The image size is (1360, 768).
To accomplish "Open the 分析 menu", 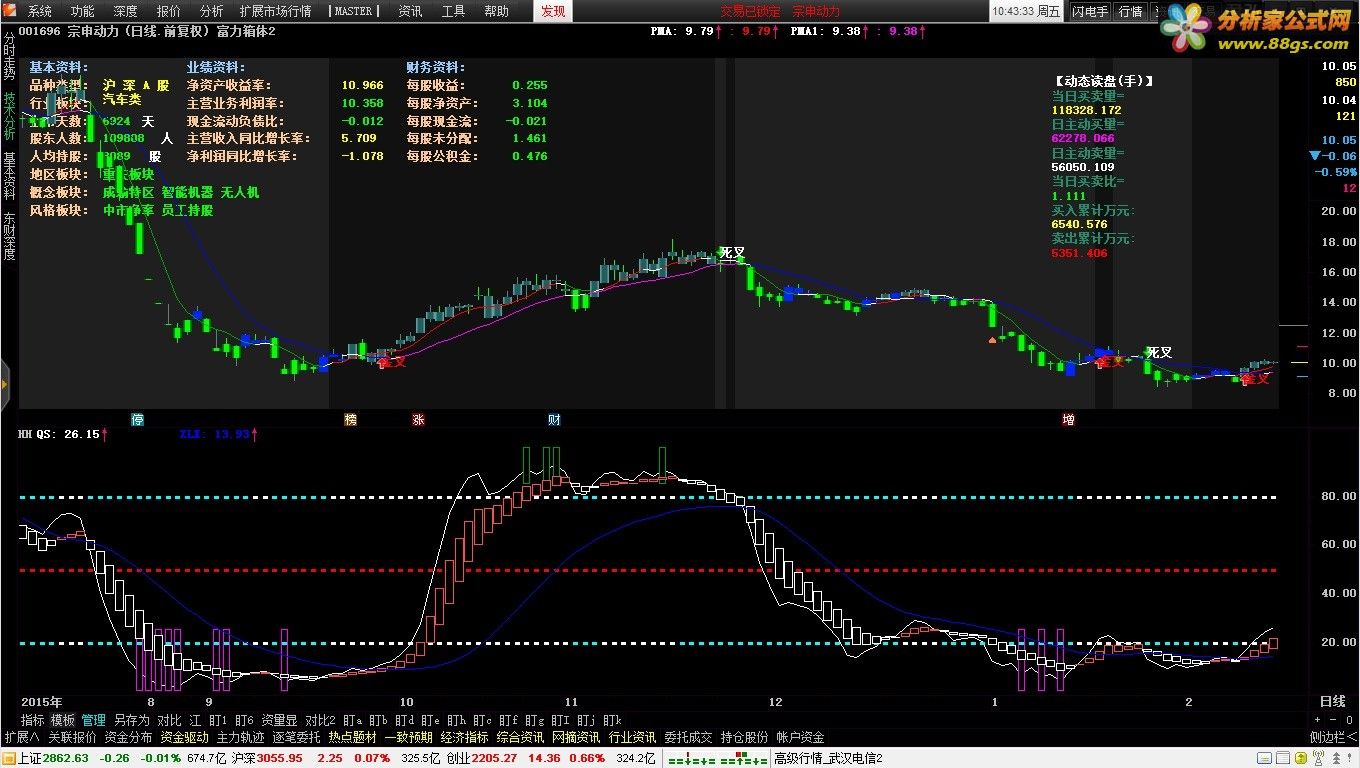I will coord(212,11).
